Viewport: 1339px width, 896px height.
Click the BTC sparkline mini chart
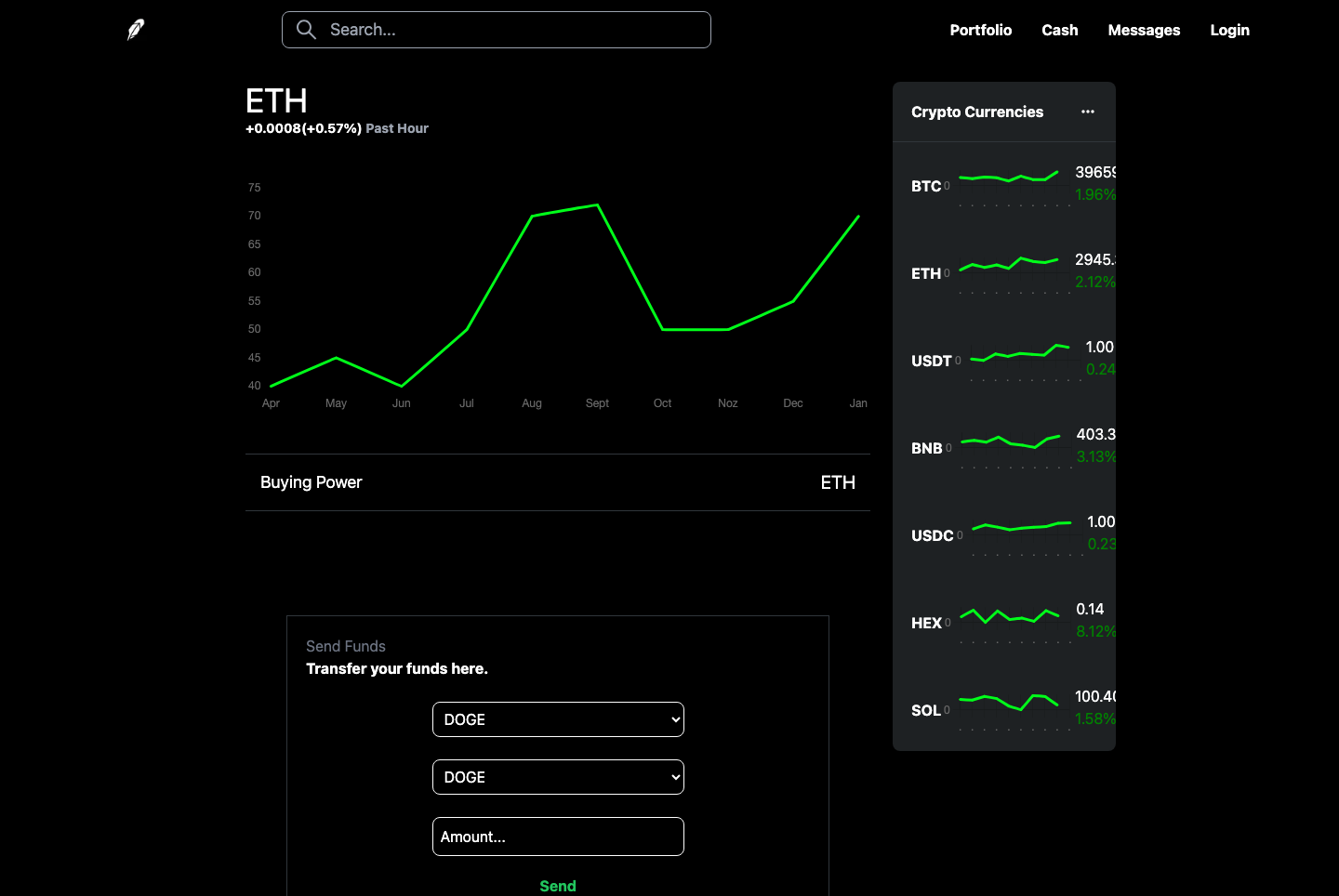(x=1009, y=177)
